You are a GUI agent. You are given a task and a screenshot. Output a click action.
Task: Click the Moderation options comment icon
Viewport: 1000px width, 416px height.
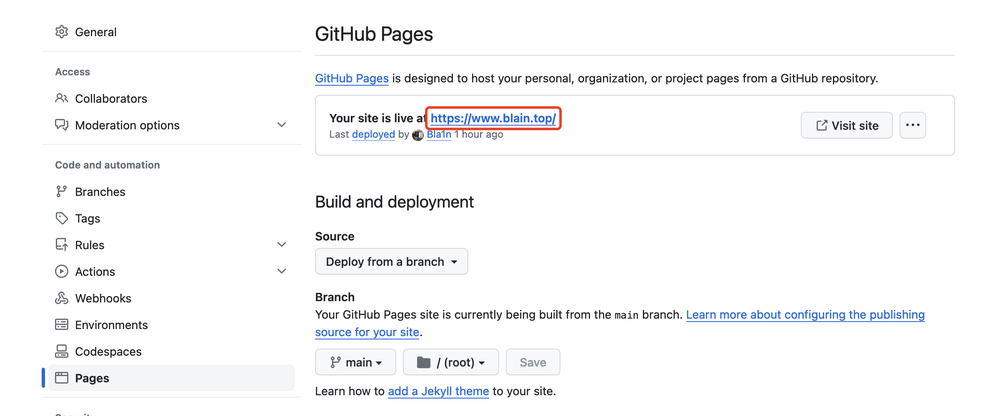tap(61, 125)
